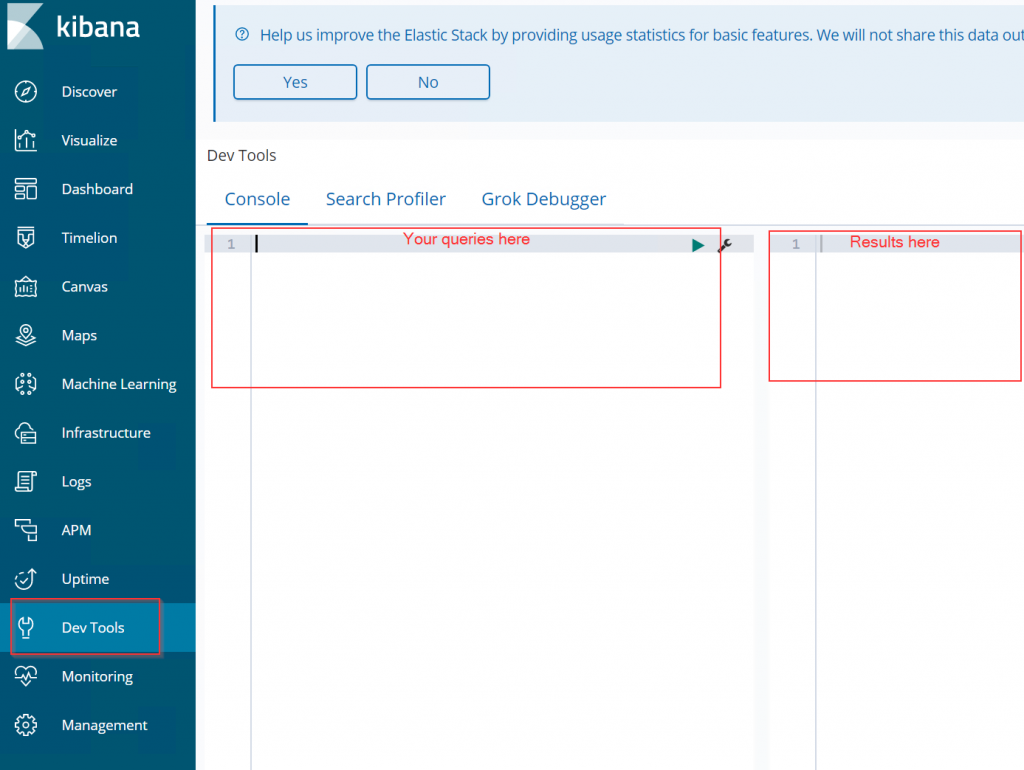This screenshot has height=770, width=1024.
Task: Run the query with green play icon
Action: (697, 246)
